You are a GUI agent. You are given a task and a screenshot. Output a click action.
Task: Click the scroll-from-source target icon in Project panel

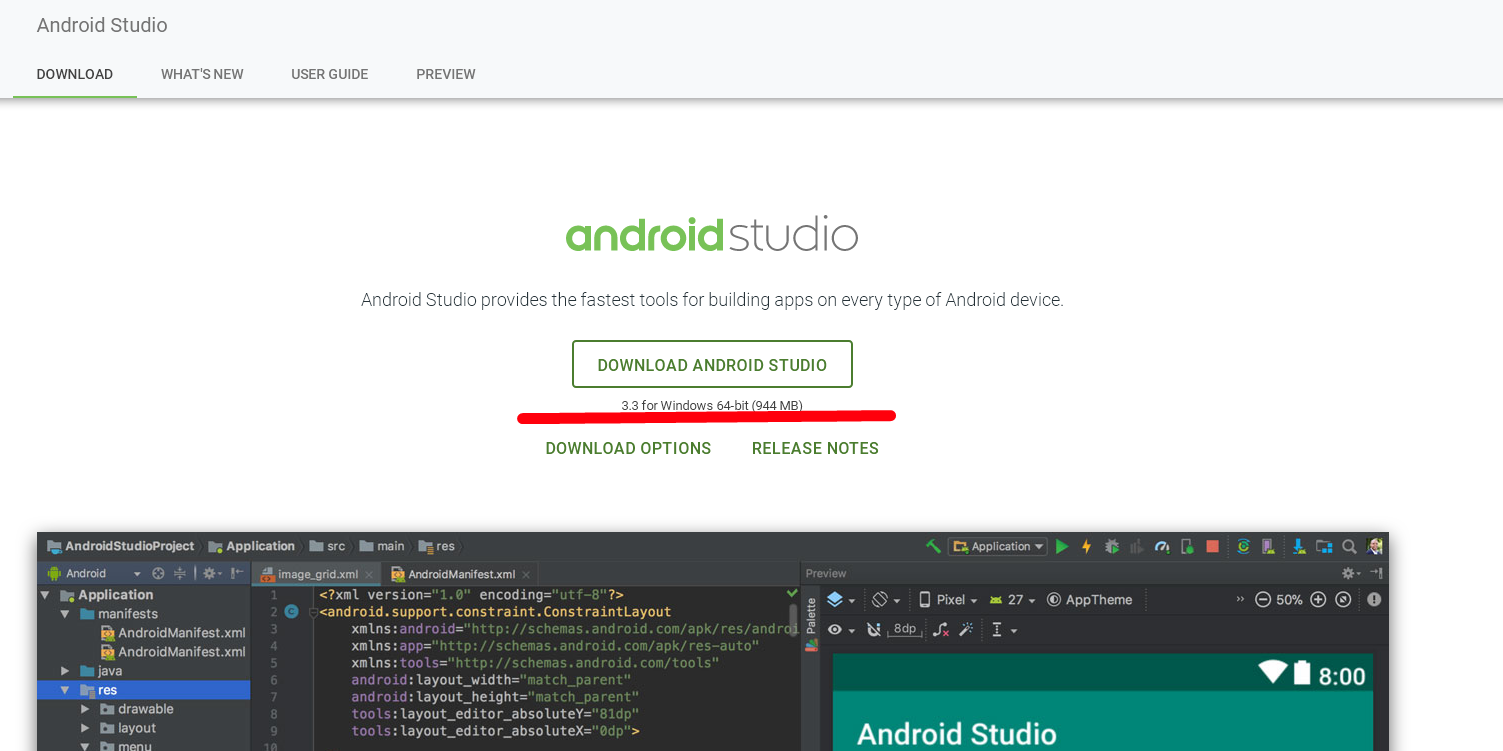(x=158, y=573)
